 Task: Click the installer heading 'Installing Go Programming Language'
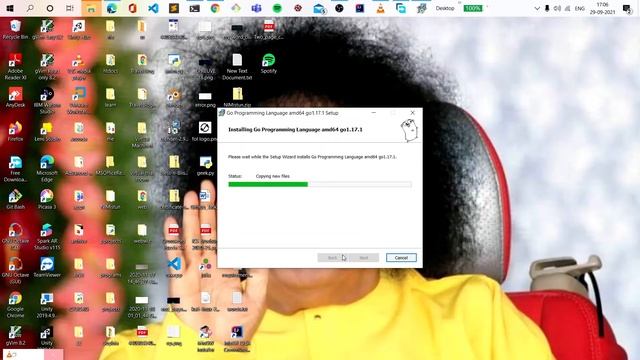(x=295, y=129)
